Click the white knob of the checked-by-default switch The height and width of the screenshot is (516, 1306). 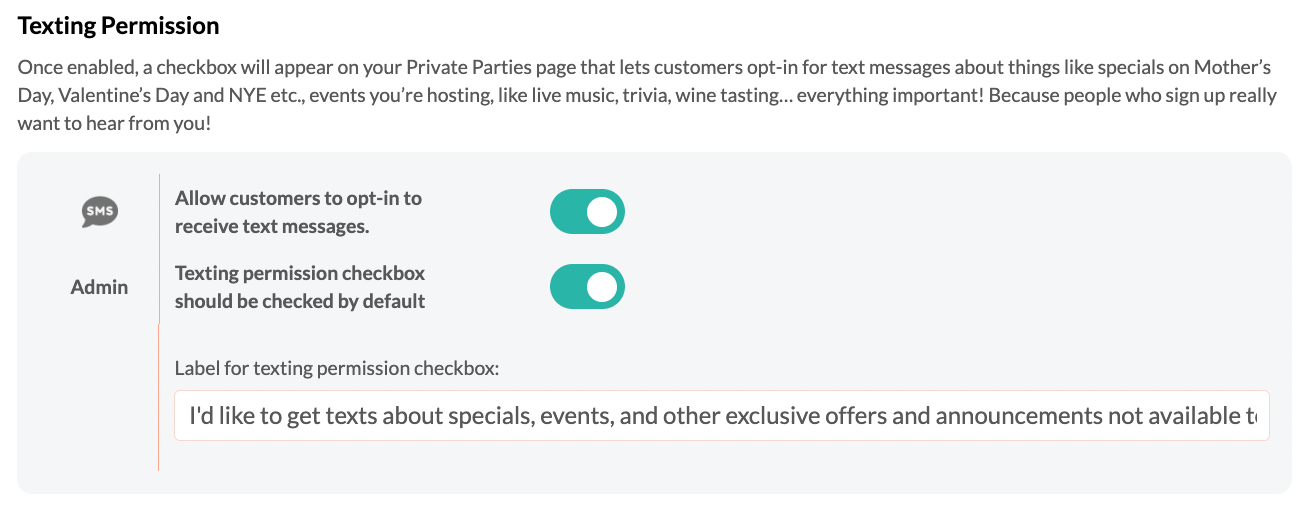pos(602,287)
